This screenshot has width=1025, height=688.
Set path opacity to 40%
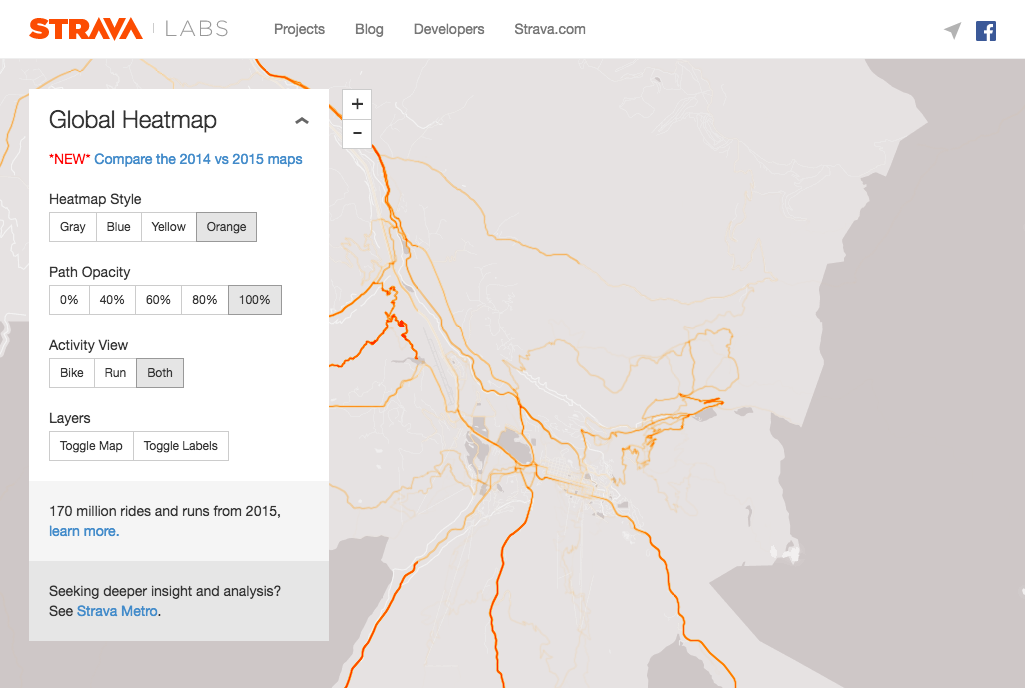click(112, 300)
